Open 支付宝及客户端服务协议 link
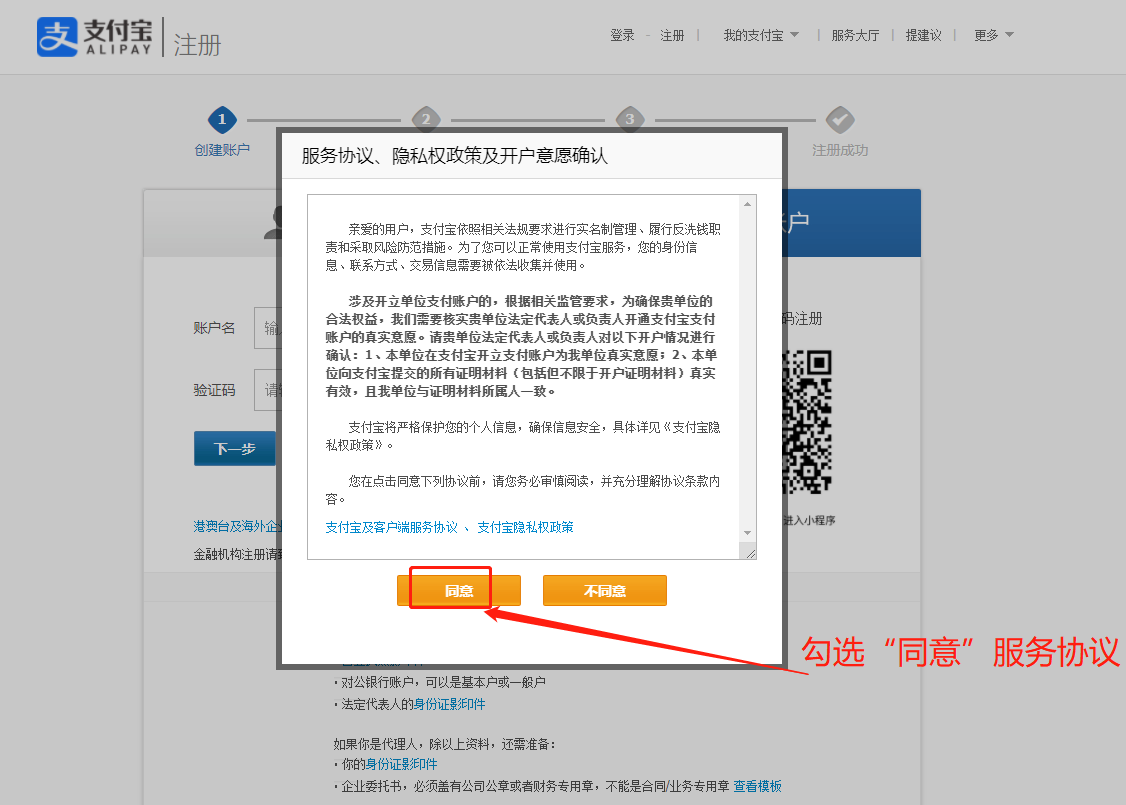The height and width of the screenshot is (805, 1126). (x=391, y=527)
